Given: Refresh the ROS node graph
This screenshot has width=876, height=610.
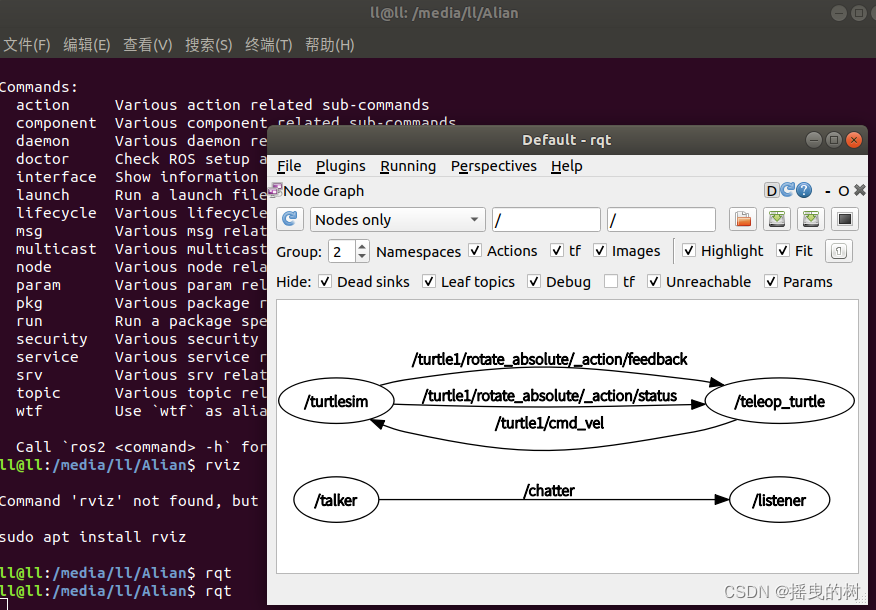Looking at the screenshot, I should tap(290, 219).
